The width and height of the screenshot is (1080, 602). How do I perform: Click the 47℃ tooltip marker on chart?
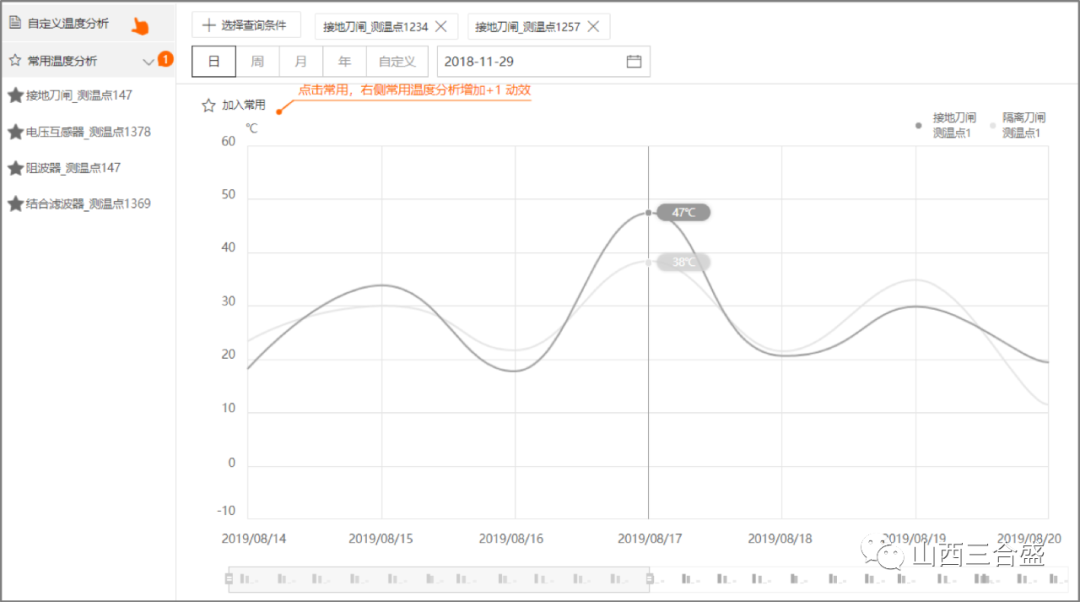(685, 212)
